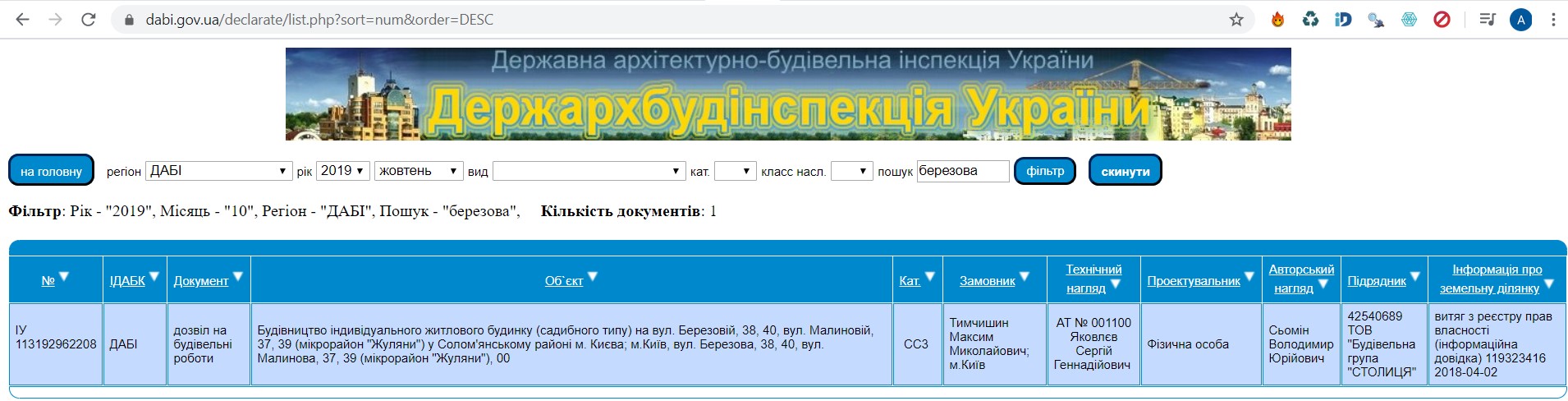Open the green recycle arrows extension
Image resolution: width=1568 pixels, height=401 pixels.
1310,20
